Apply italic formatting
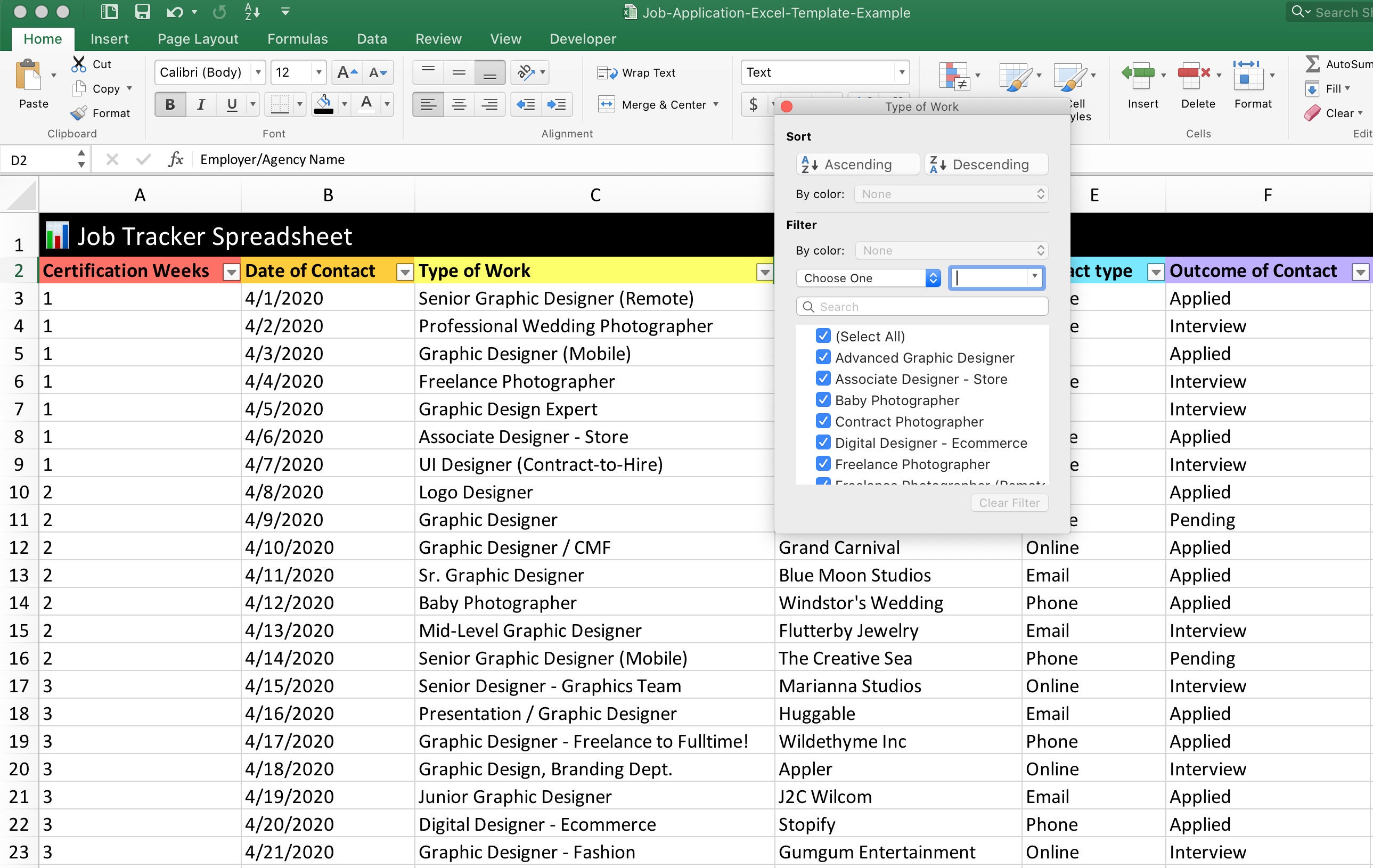The image size is (1373, 868). click(200, 104)
